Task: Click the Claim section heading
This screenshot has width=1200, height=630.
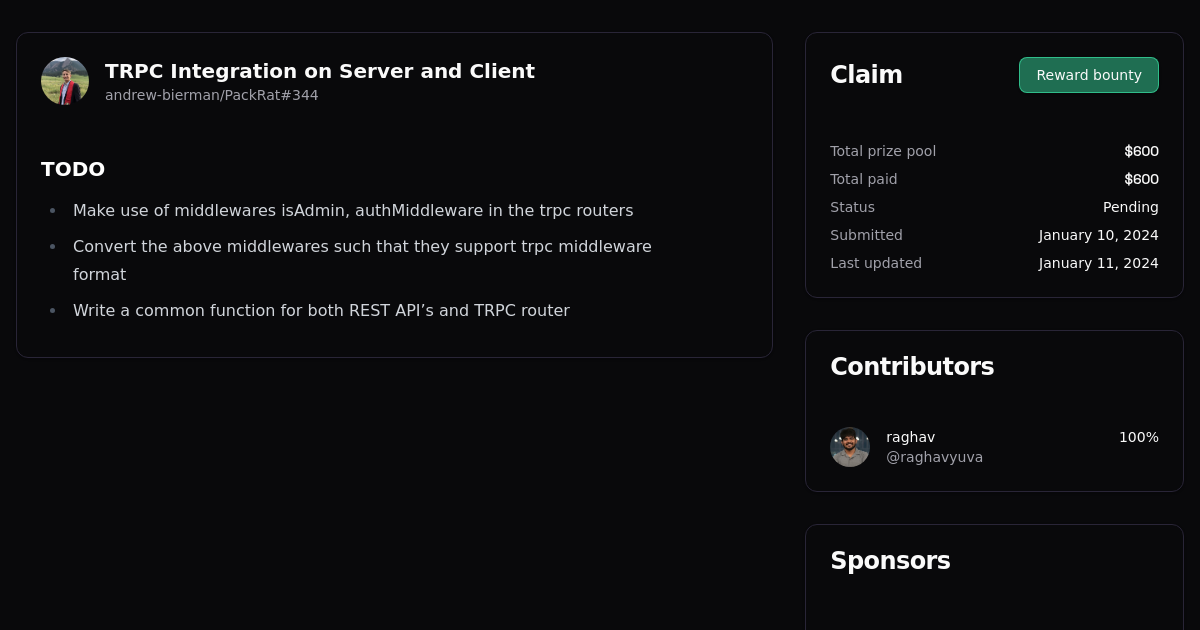Action: (x=866, y=74)
